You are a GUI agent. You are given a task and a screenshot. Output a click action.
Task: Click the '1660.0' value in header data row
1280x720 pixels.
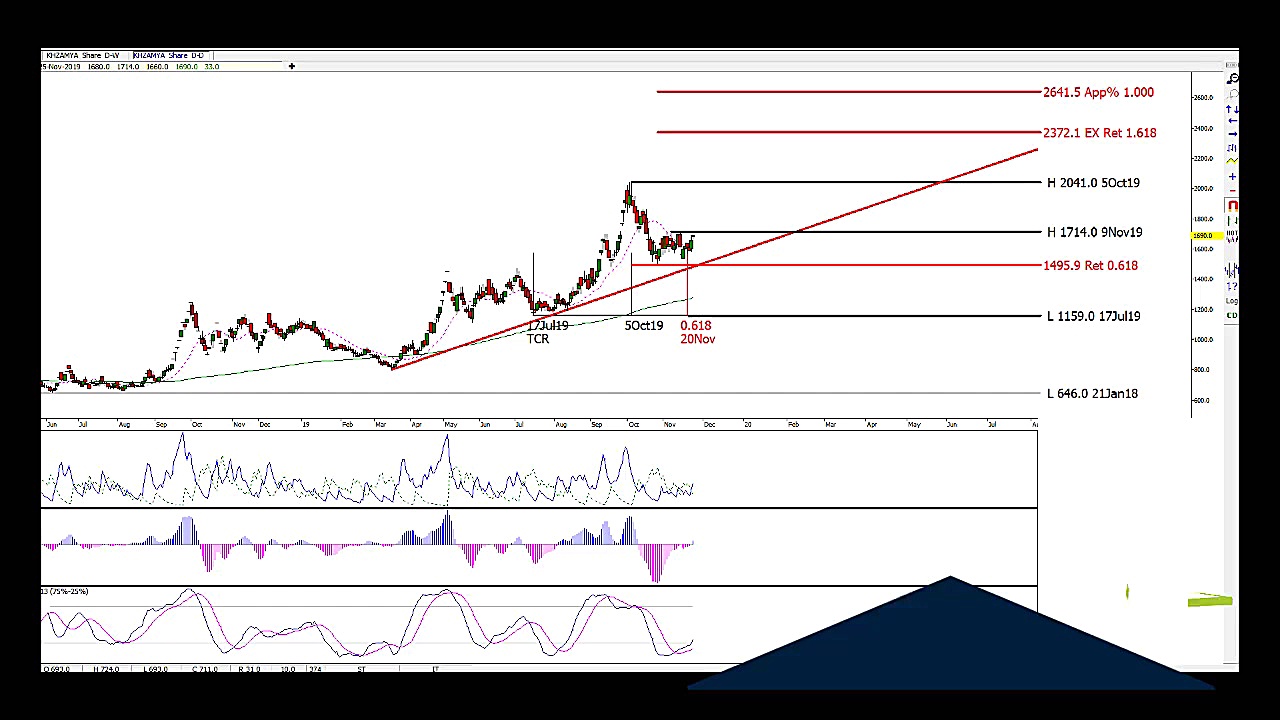(x=157, y=67)
